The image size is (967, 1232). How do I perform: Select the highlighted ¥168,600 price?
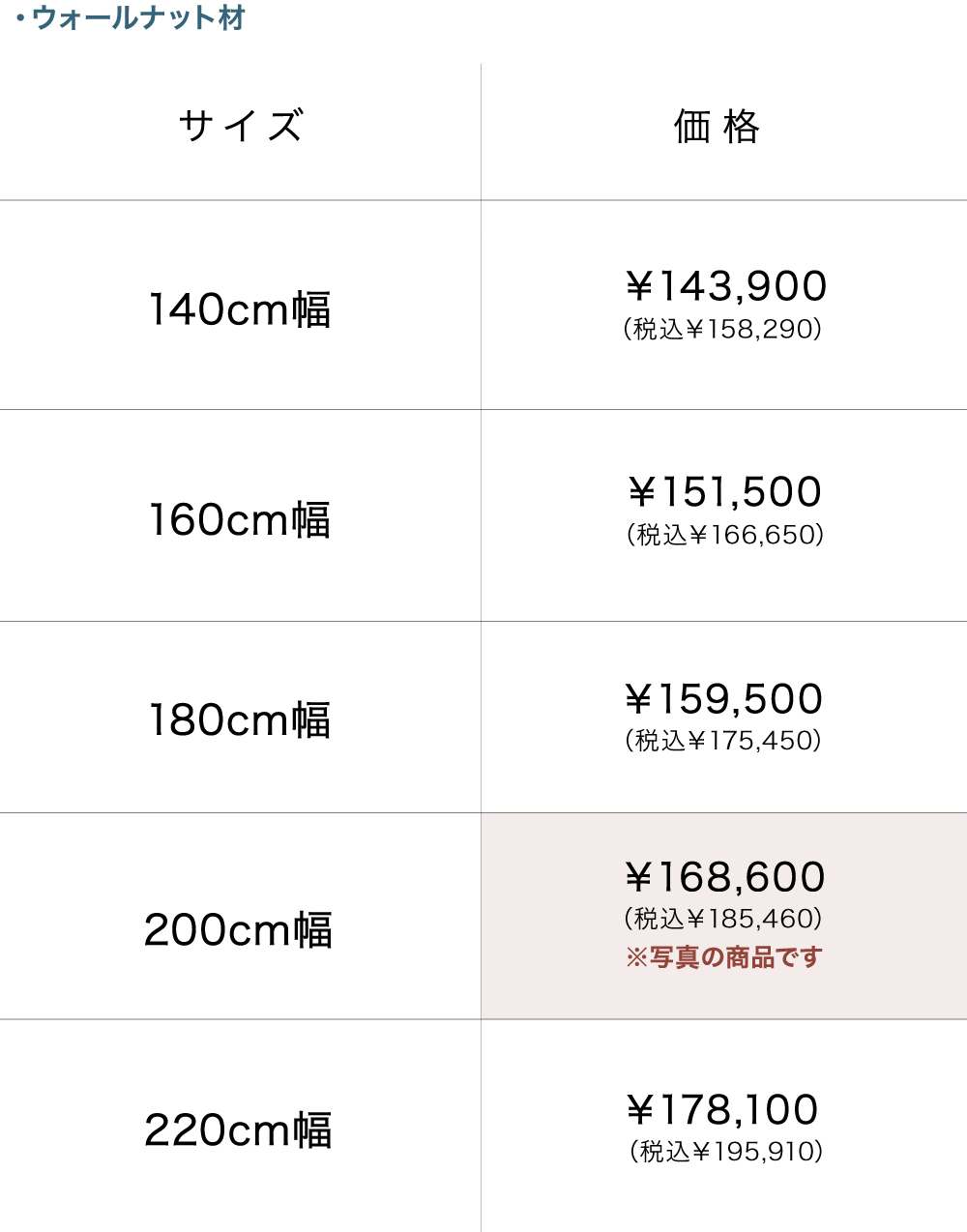point(725,877)
